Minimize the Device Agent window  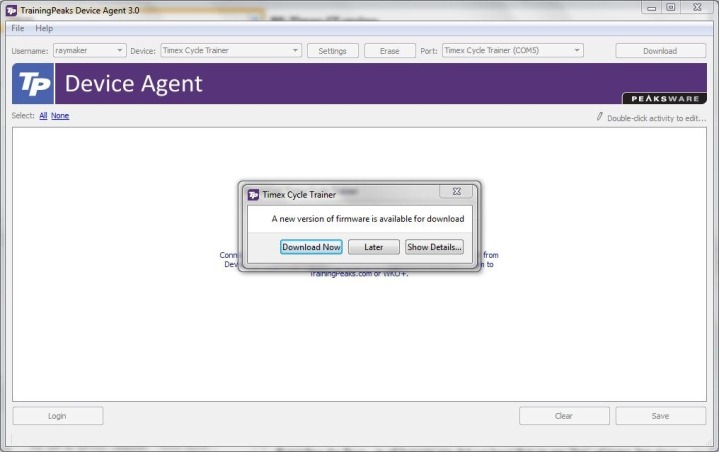[x=651, y=8]
